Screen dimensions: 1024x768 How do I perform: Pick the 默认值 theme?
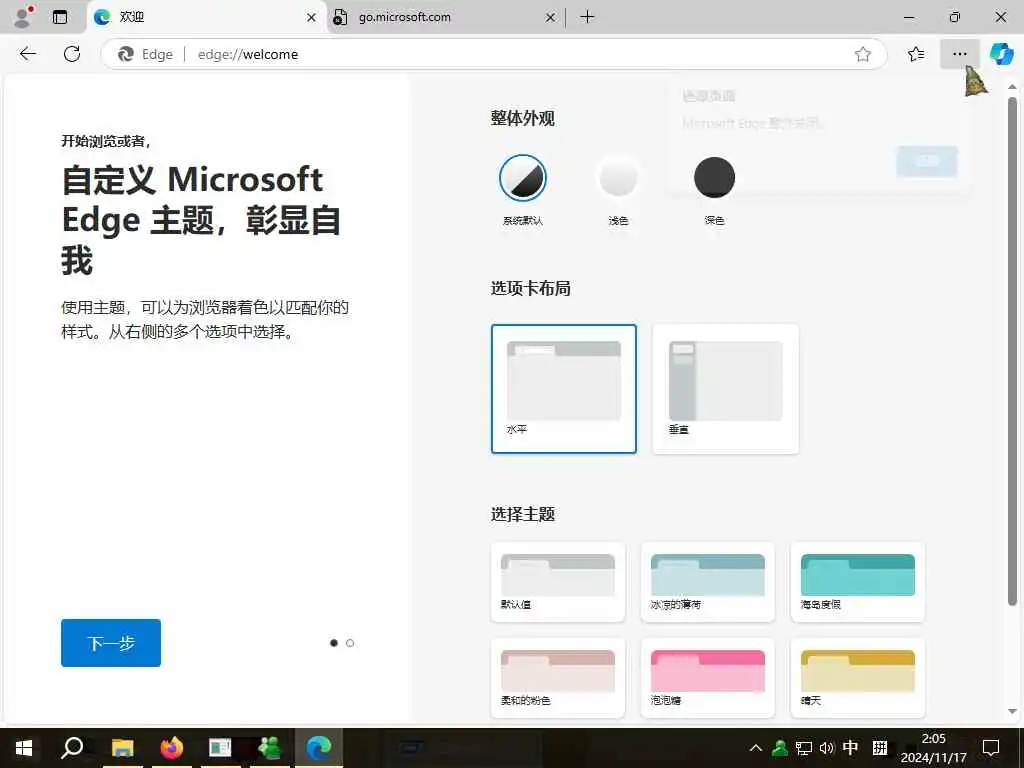coord(558,582)
